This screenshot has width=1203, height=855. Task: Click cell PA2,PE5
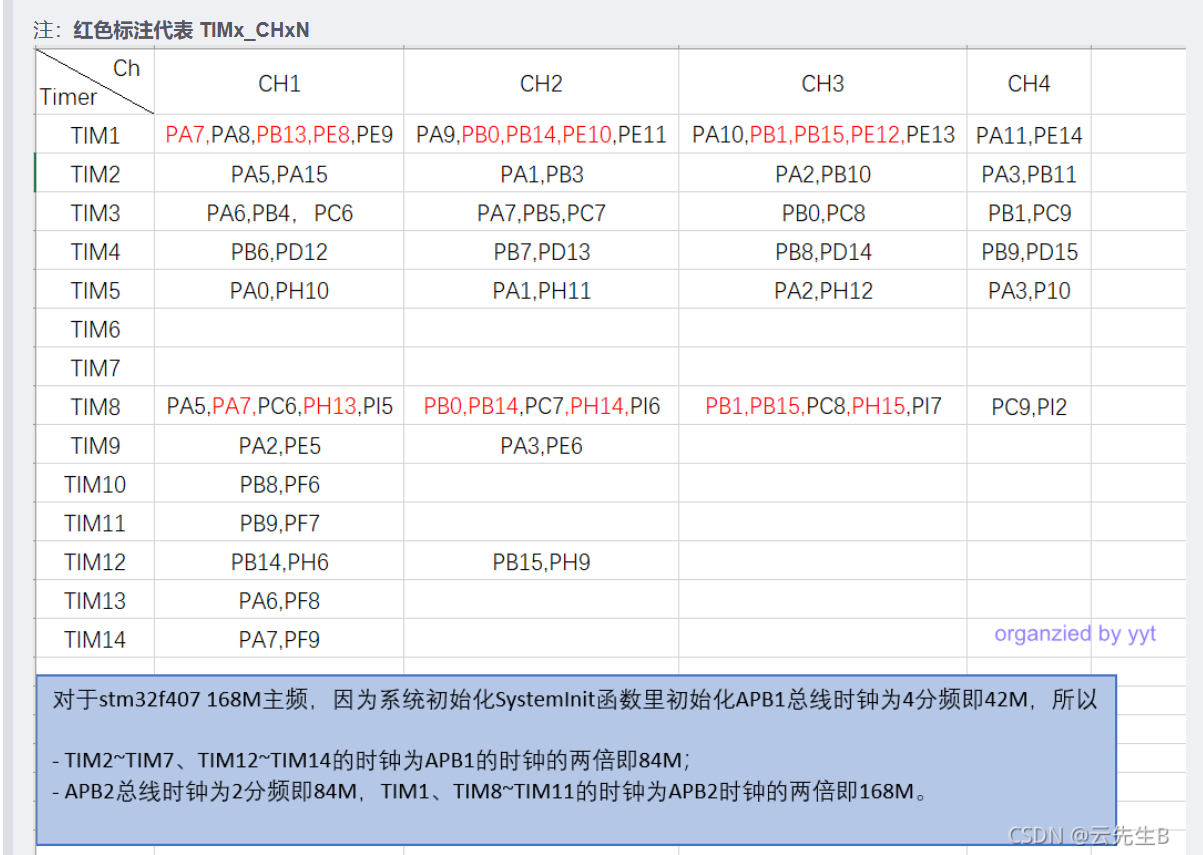279,446
